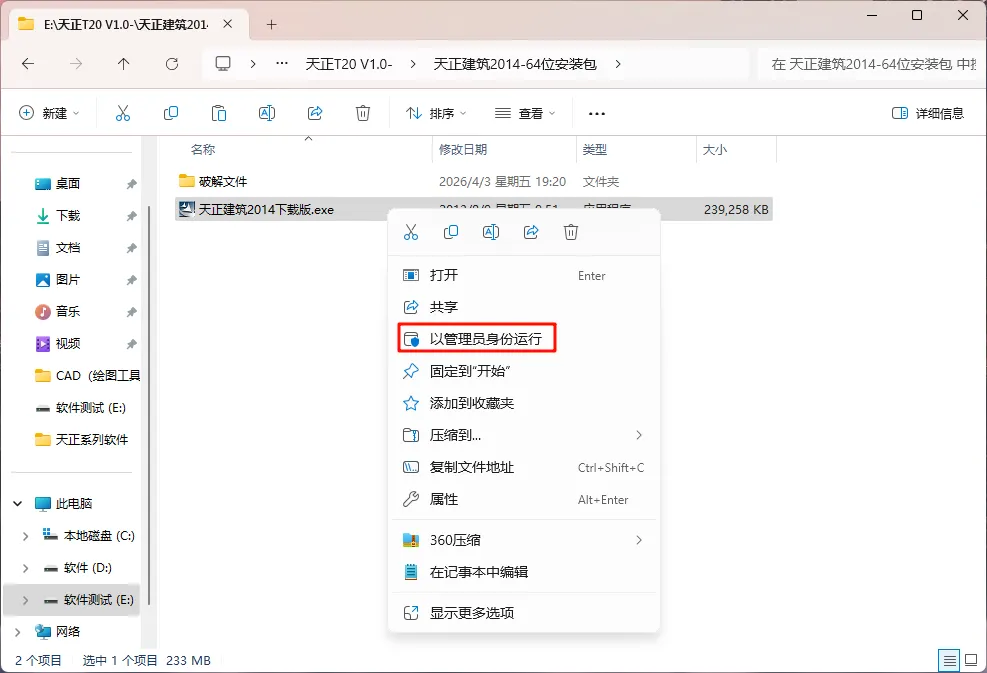The height and width of the screenshot is (673, 987).
Task: Expand 本地磁盘 (C:) tree node
Action: (x=25, y=536)
